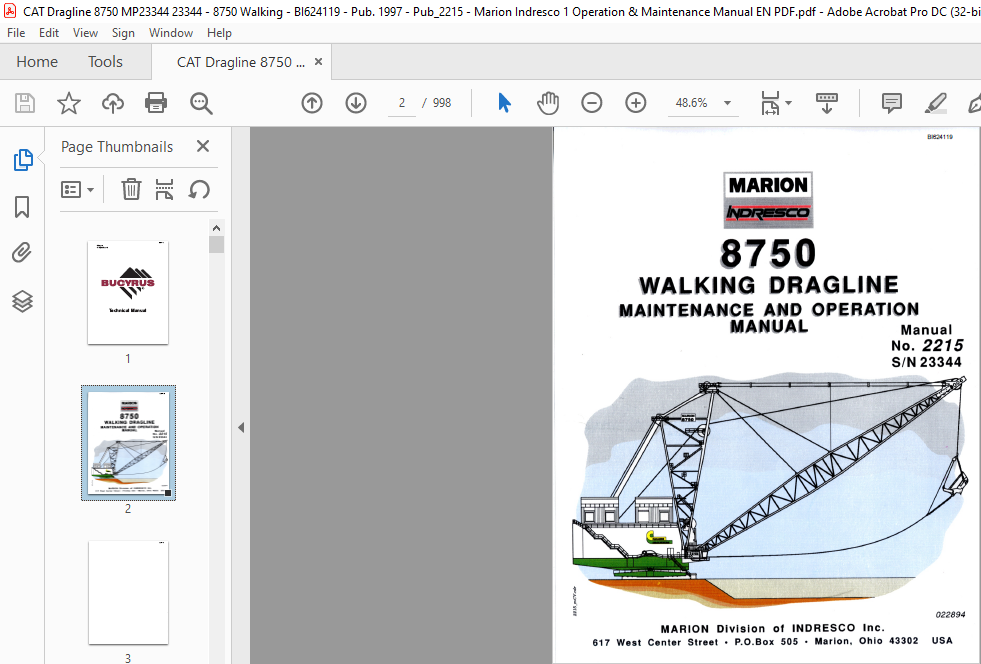Open the Sign menu
Image resolution: width=981 pixels, height=664 pixels.
(123, 33)
